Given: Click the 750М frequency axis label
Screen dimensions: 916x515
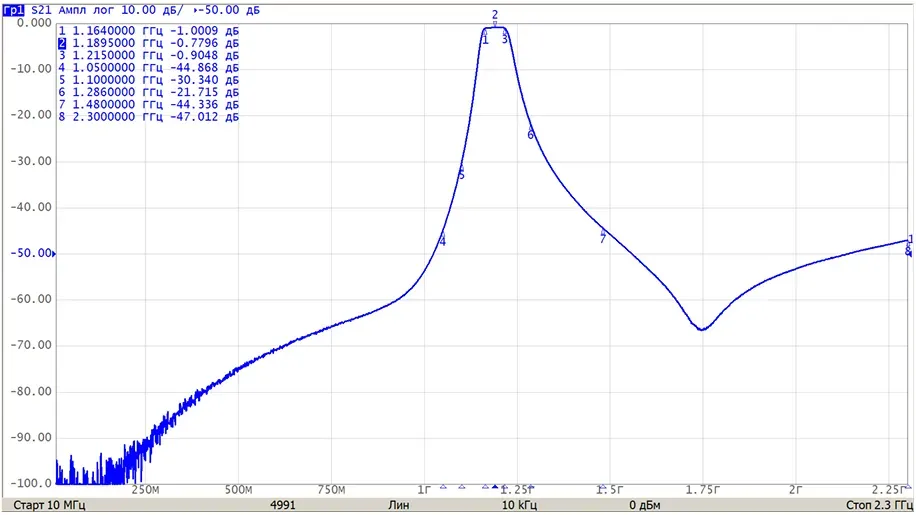Looking at the screenshot, I should [x=331, y=490].
